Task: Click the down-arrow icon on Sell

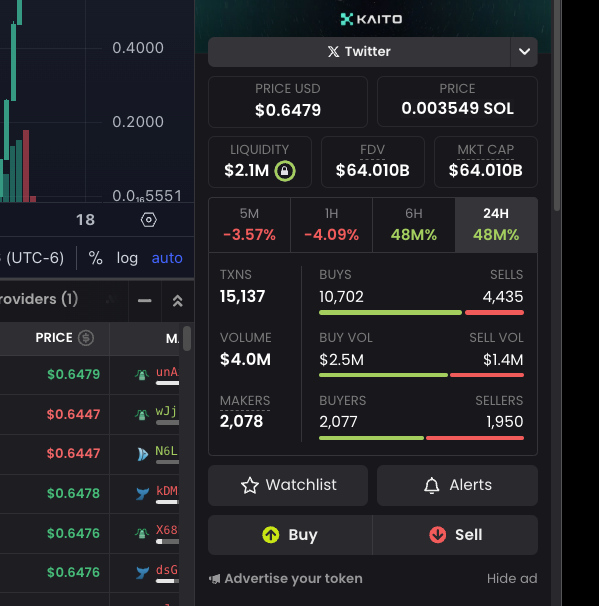Action: tap(437, 535)
